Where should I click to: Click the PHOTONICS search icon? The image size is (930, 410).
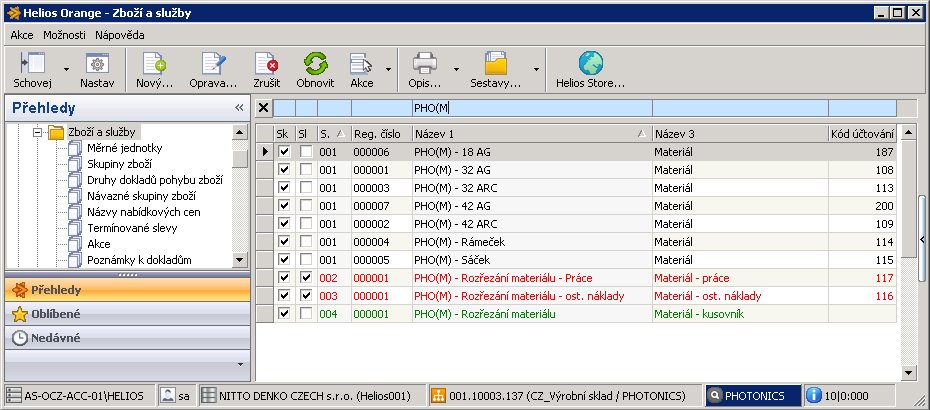715,396
